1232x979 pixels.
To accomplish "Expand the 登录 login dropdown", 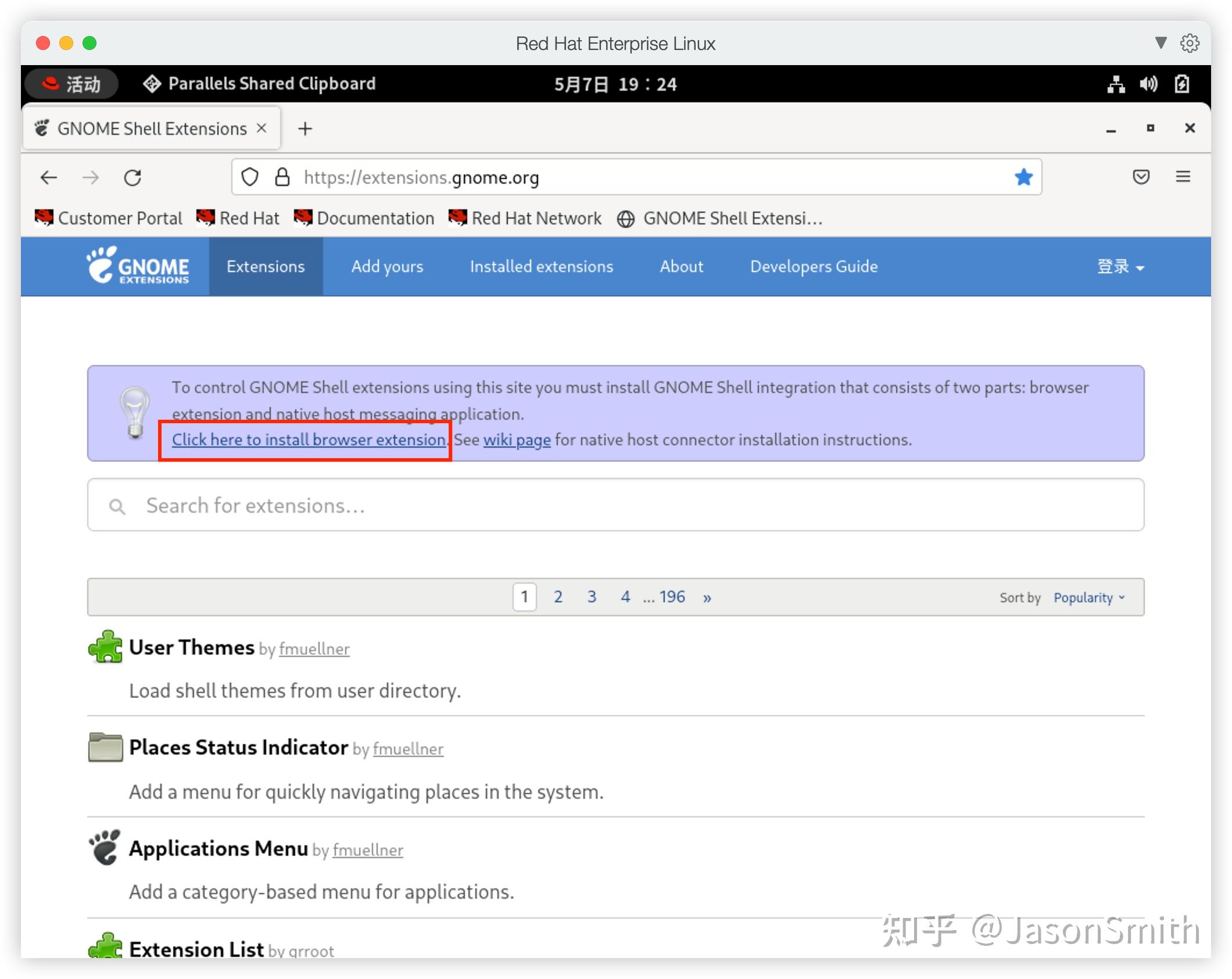I will click(x=1120, y=267).
